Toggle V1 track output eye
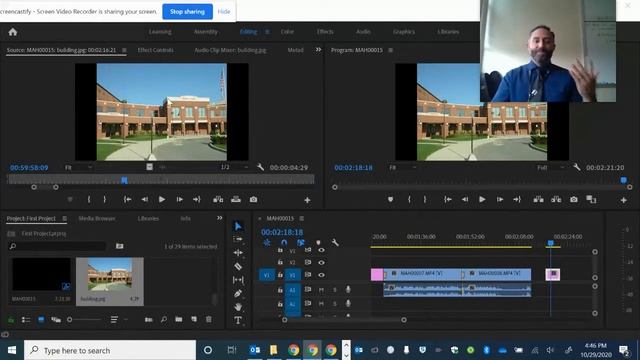The image size is (640, 360). click(x=322, y=275)
